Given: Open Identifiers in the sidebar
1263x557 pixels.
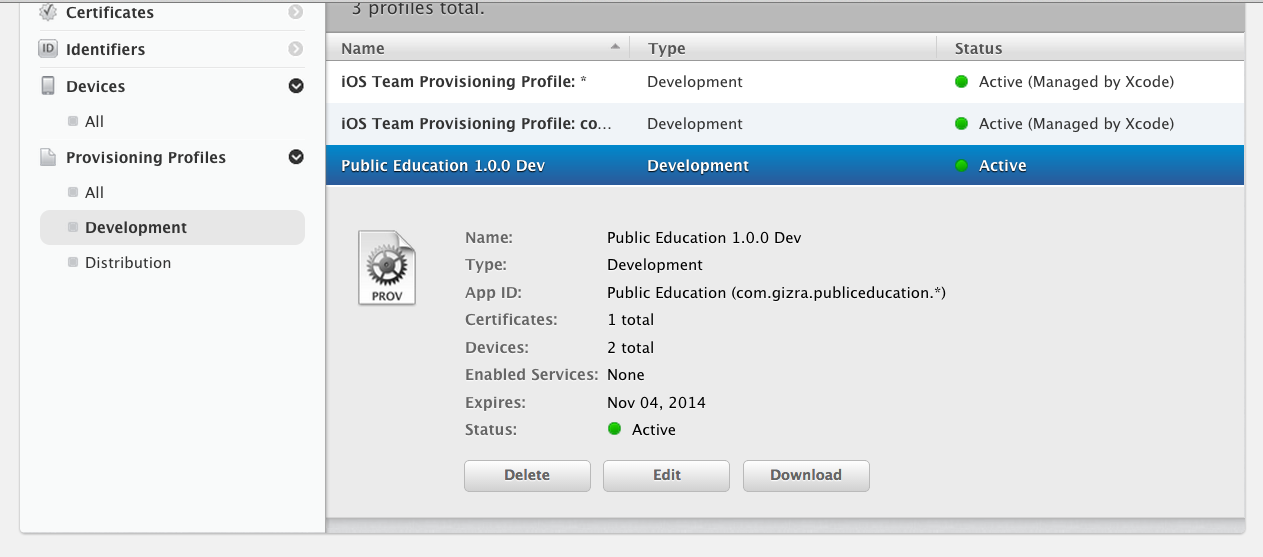Looking at the screenshot, I should pos(105,49).
